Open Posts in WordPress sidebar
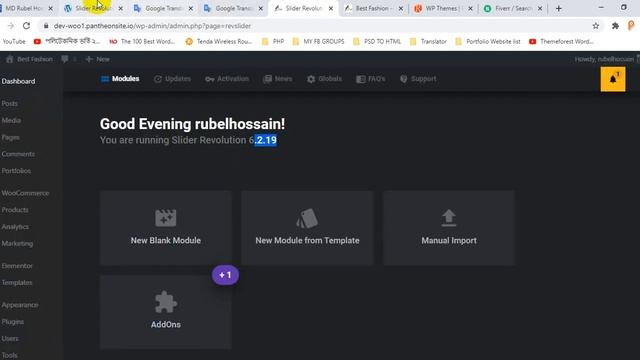Screen dimensions: 640x360 pos(9,104)
